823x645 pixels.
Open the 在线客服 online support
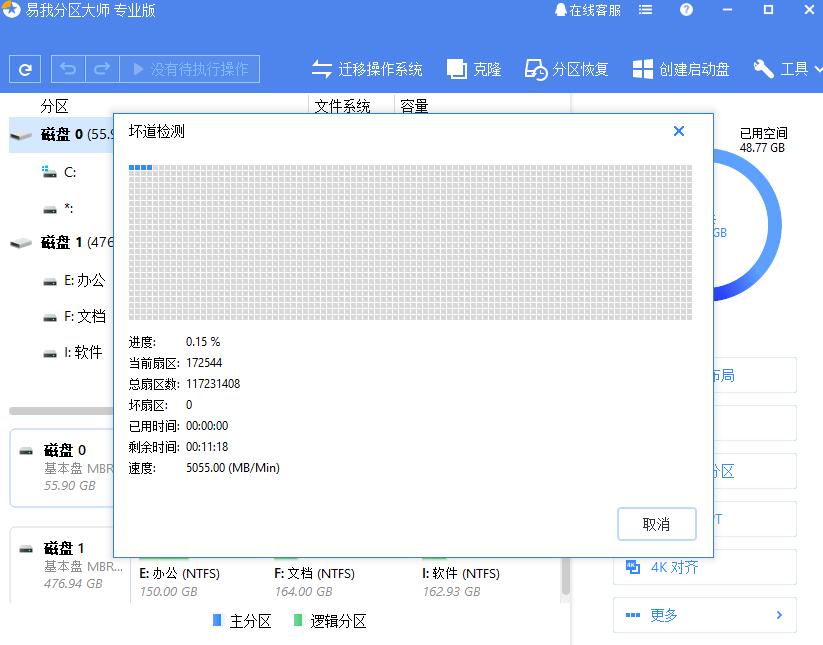pyautogui.click(x=586, y=10)
